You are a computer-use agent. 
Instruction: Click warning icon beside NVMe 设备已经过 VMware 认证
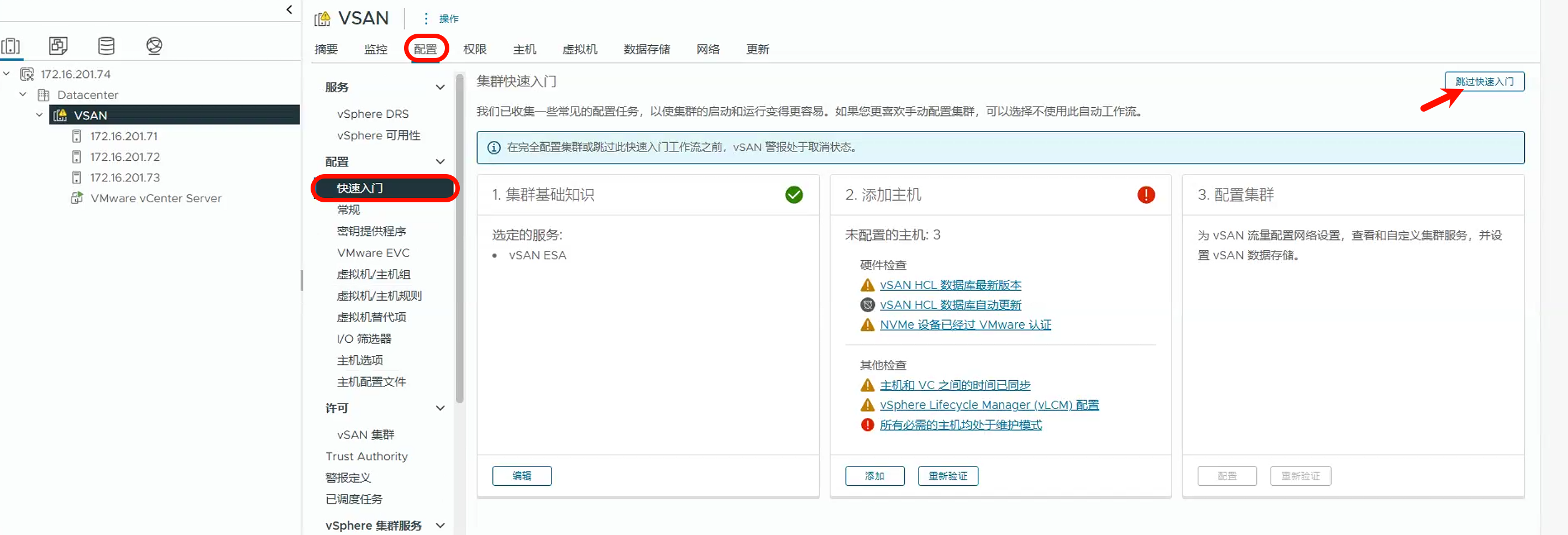point(867,324)
